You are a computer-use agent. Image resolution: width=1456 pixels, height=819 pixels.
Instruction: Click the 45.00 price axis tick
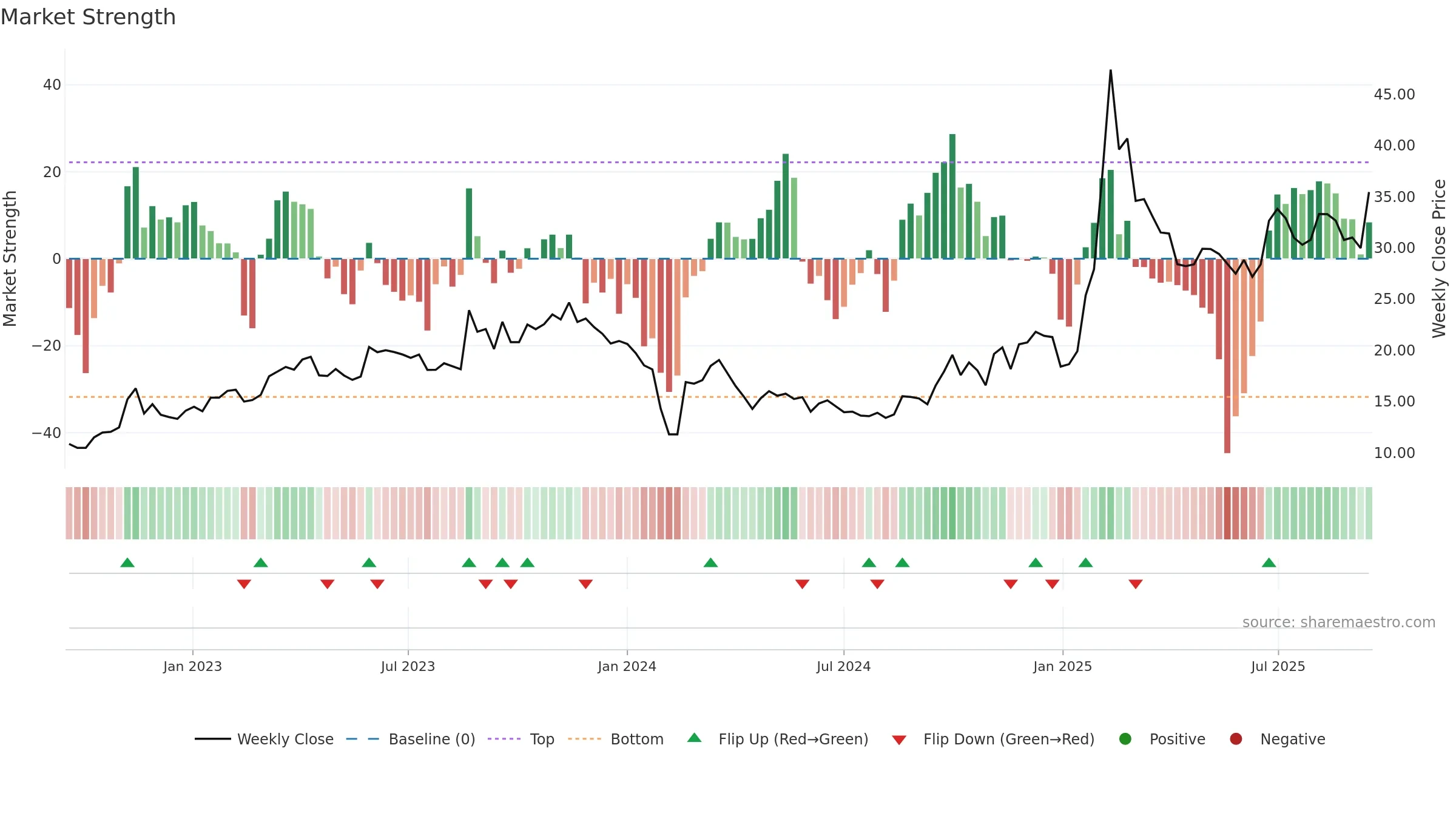[1394, 94]
